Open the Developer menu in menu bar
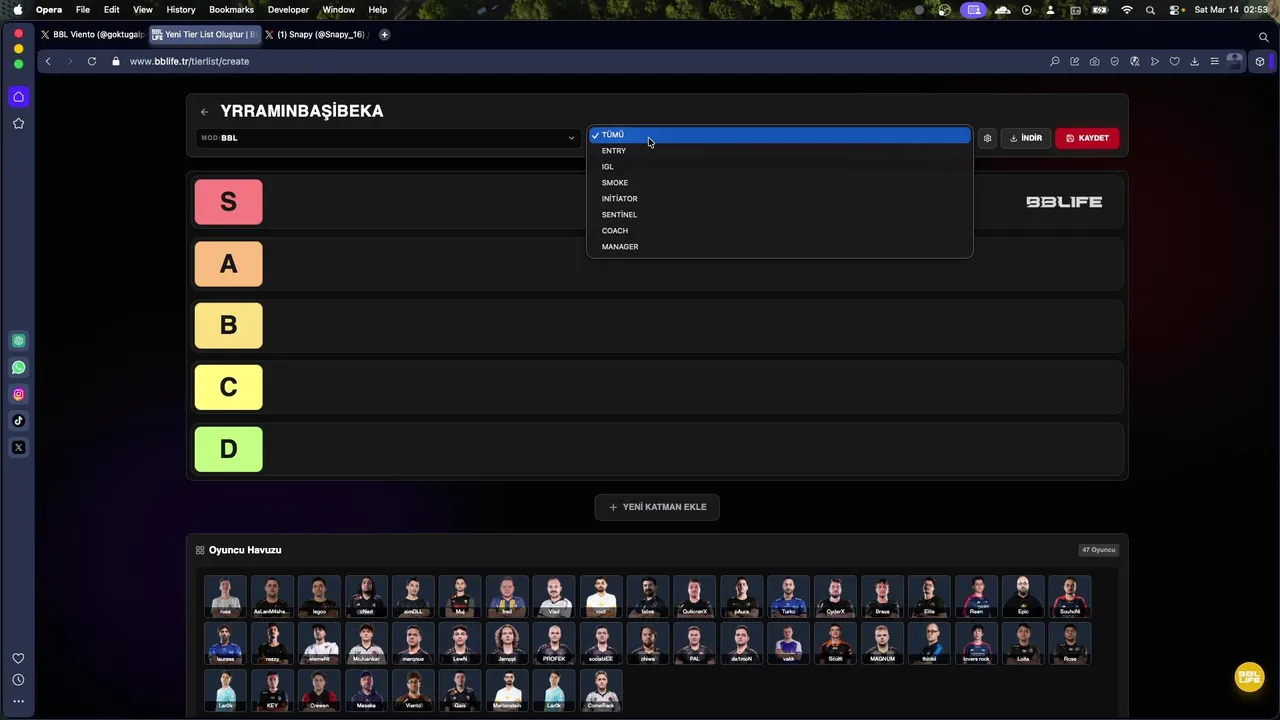Viewport: 1280px width, 720px height. click(x=288, y=10)
